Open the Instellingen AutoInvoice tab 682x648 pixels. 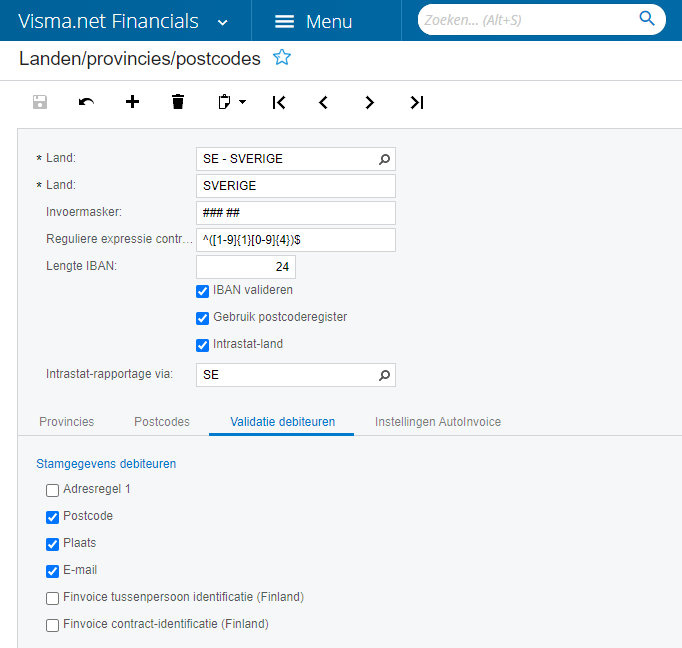[438, 422]
